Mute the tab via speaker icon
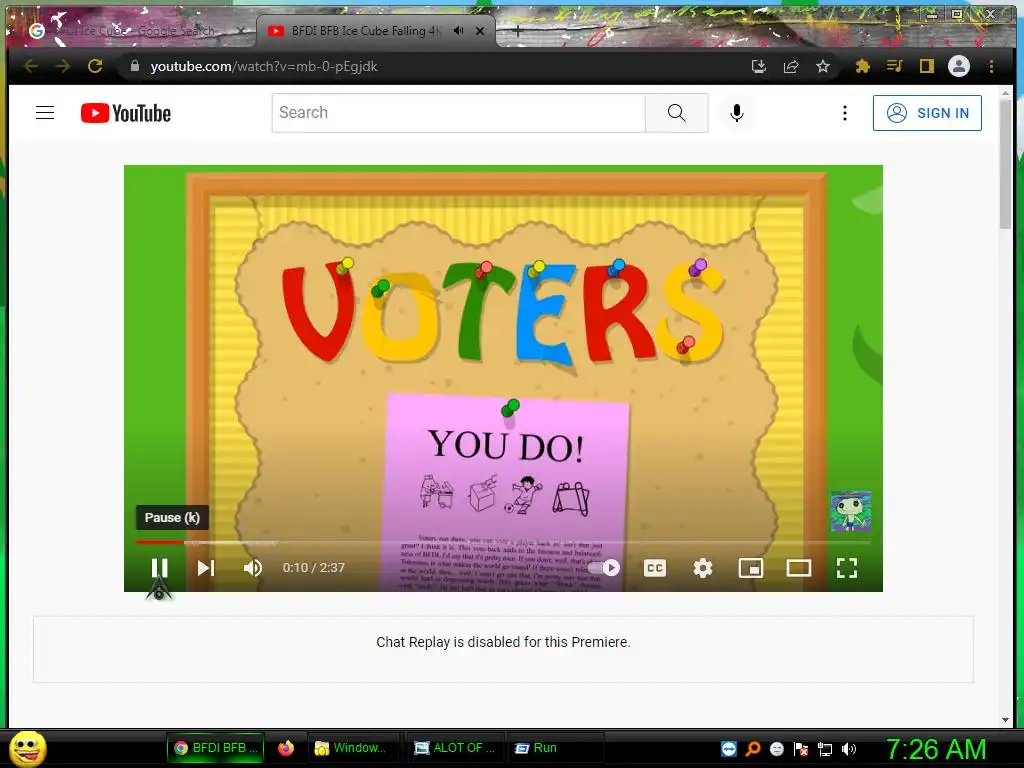1024x768 pixels. point(458,31)
